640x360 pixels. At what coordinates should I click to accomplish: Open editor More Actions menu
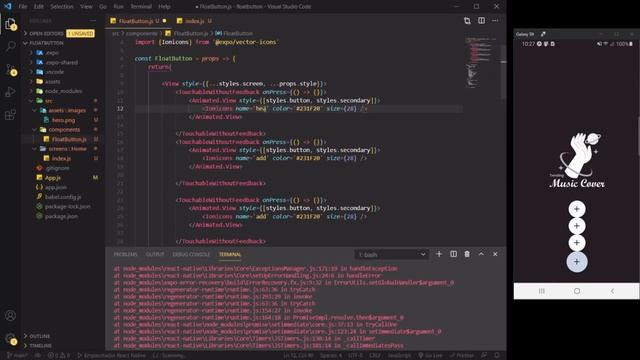click(495, 21)
